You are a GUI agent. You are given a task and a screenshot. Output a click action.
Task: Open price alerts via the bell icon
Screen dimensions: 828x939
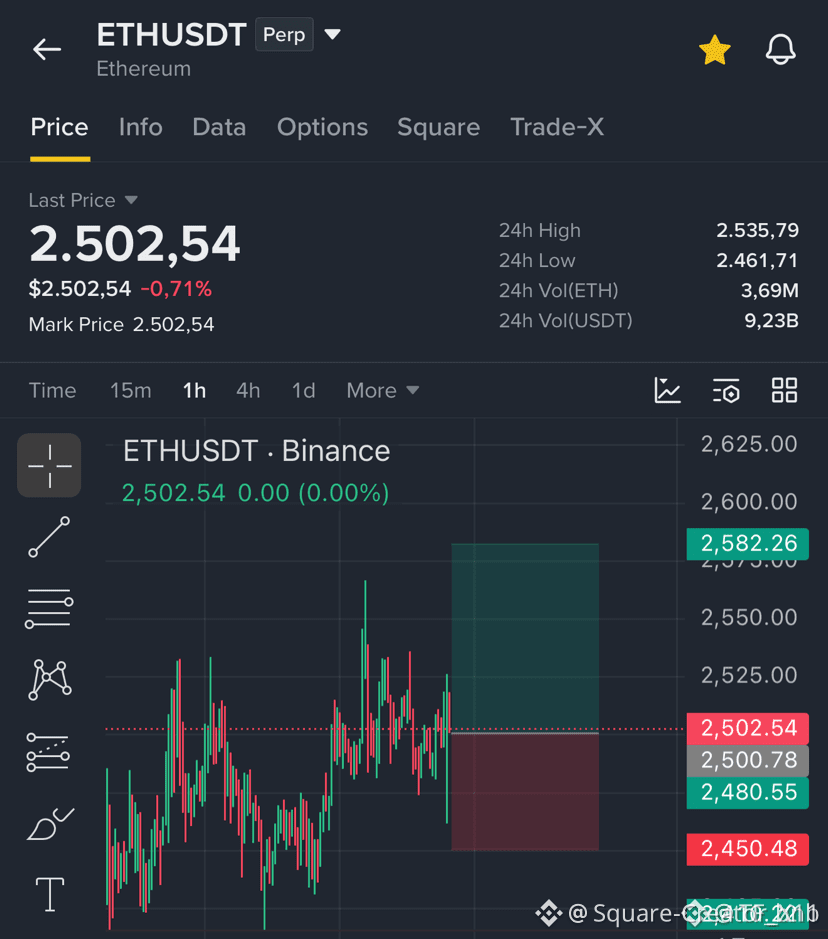781,49
